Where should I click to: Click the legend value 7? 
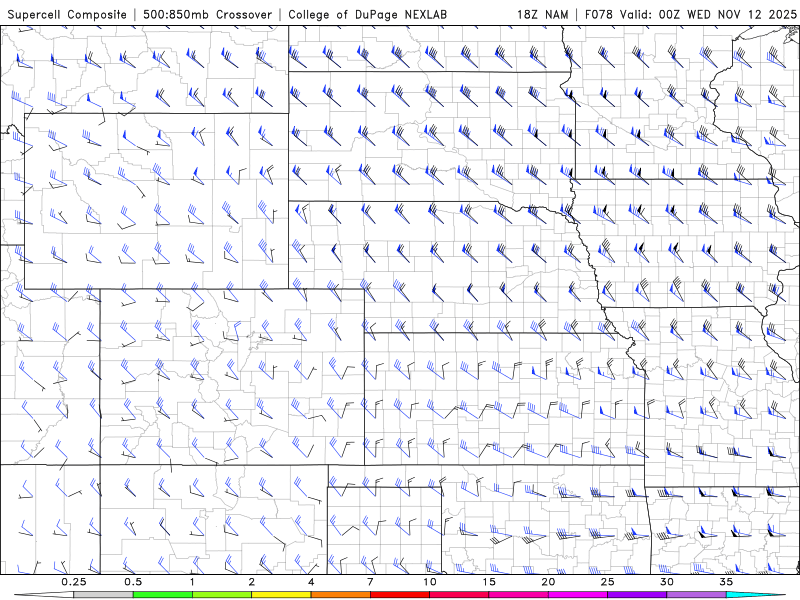tap(370, 582)
